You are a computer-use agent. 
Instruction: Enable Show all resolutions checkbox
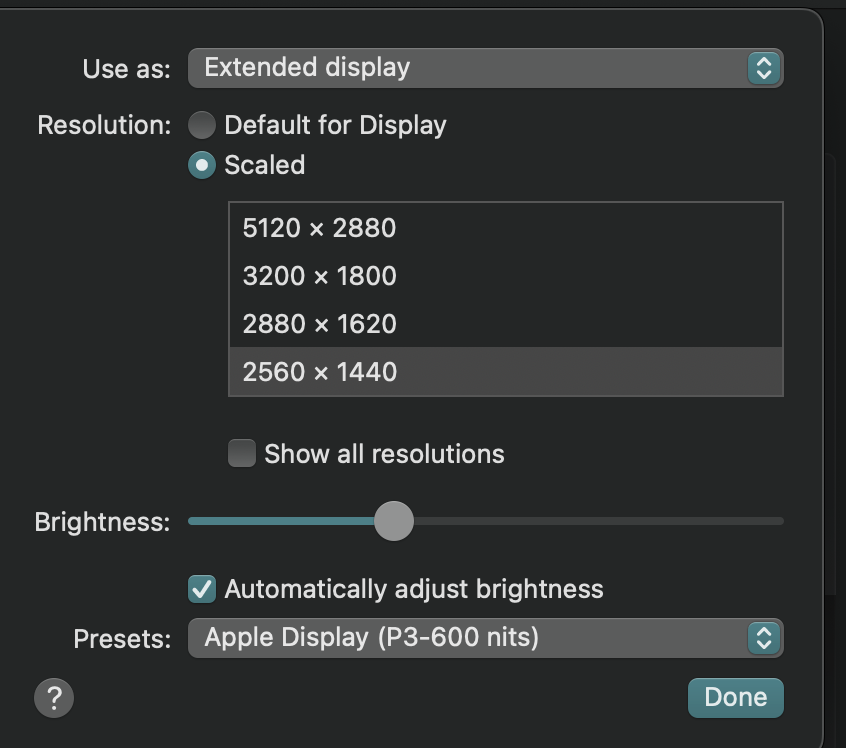(242, 454)
